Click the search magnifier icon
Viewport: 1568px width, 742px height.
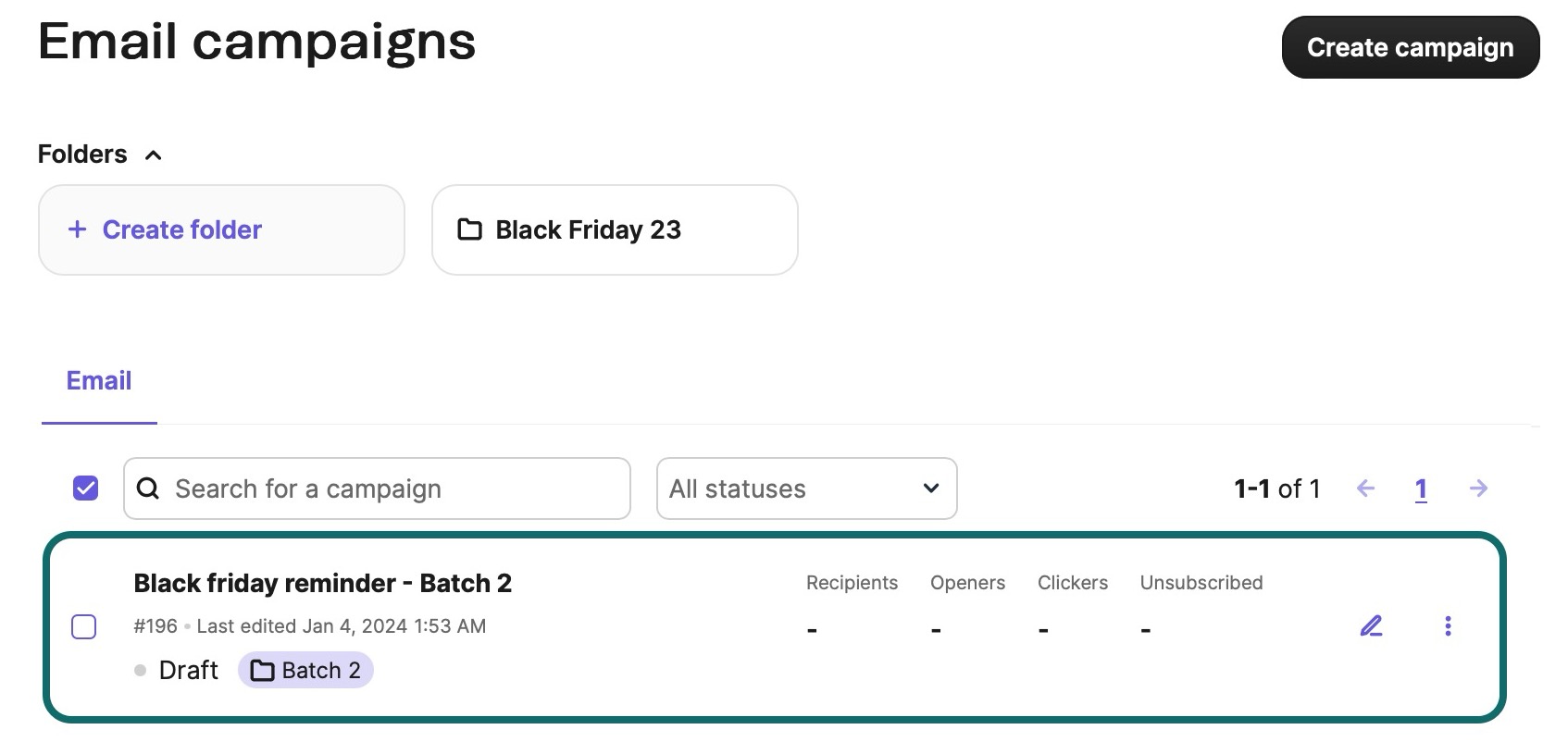tap(148, 488)
